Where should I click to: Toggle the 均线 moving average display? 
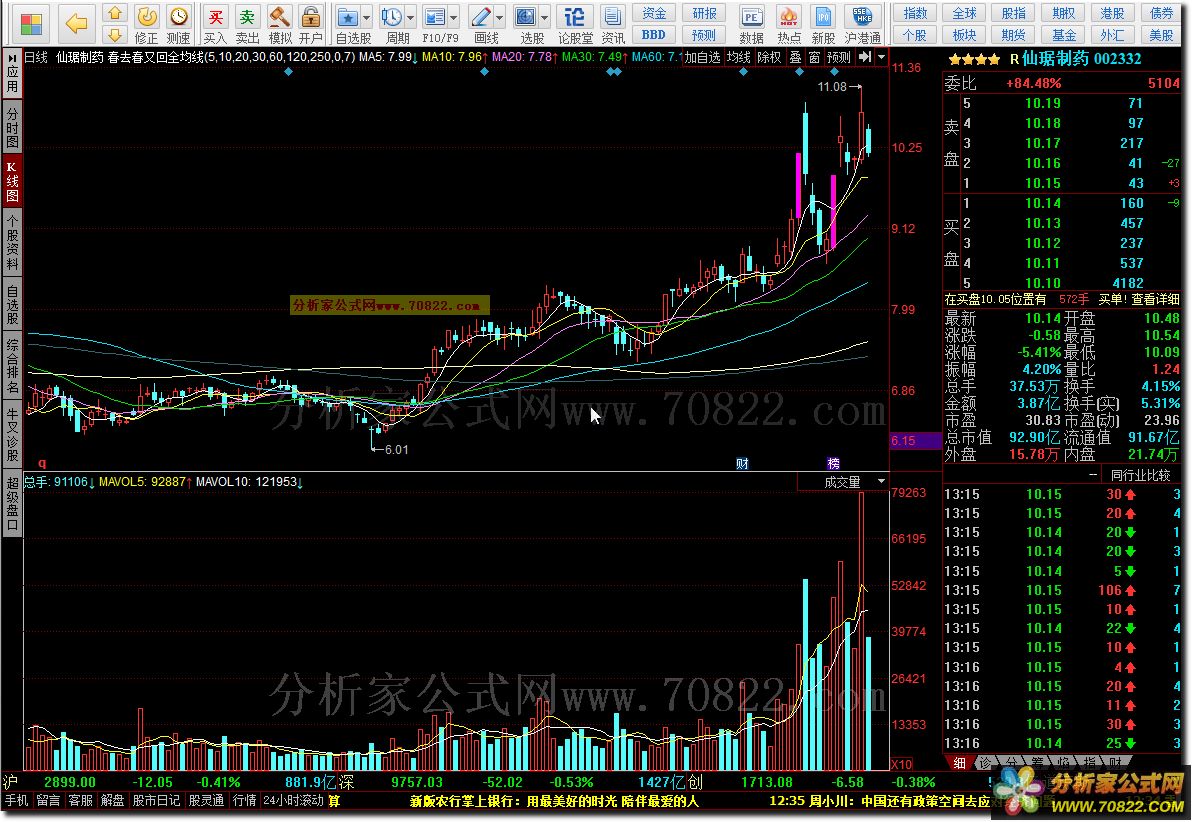coord(738,57)
